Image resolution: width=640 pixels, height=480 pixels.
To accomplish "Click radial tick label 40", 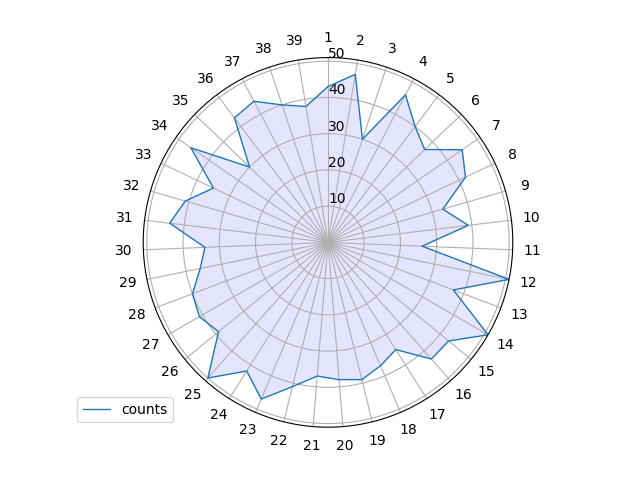I will [337, 89].
